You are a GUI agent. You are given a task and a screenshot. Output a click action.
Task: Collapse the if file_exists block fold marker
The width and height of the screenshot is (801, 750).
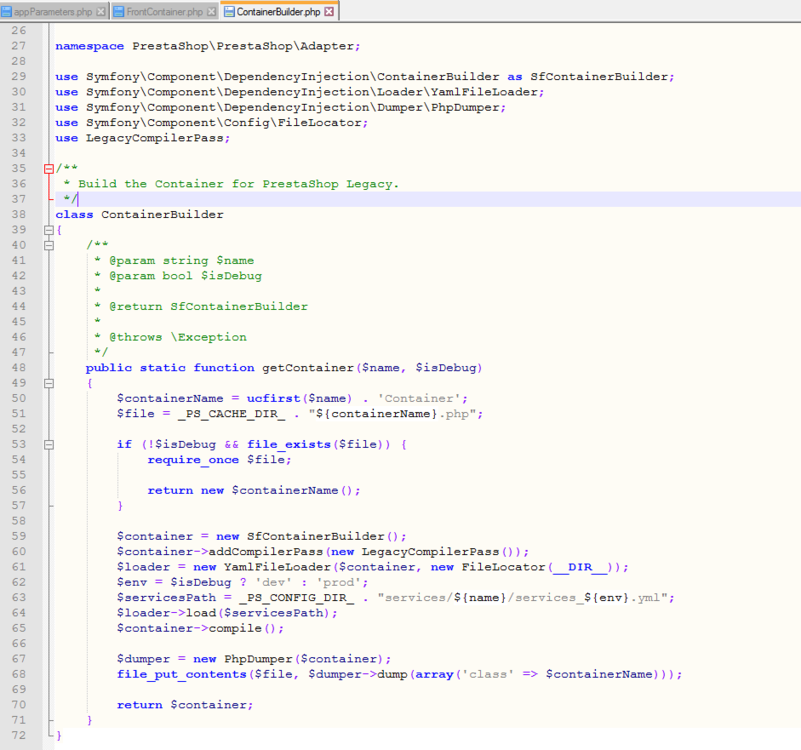(x=48, y=444)
